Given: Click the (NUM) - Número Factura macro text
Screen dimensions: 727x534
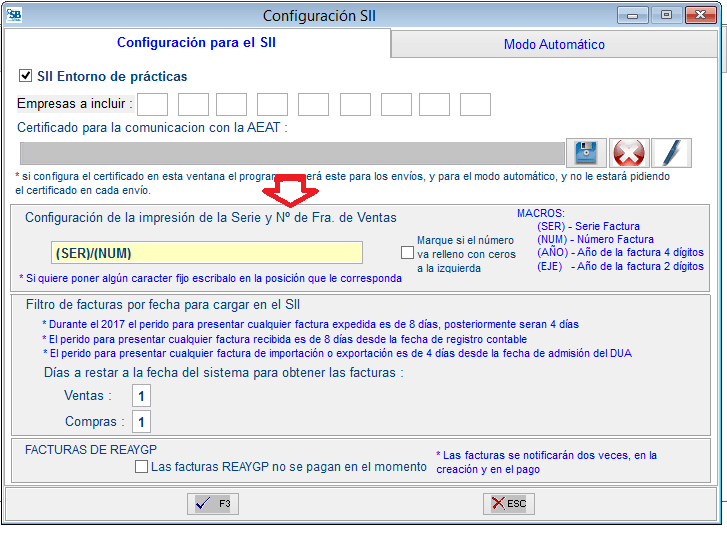Looking at the screenshot, I should [x=595, y=239].
